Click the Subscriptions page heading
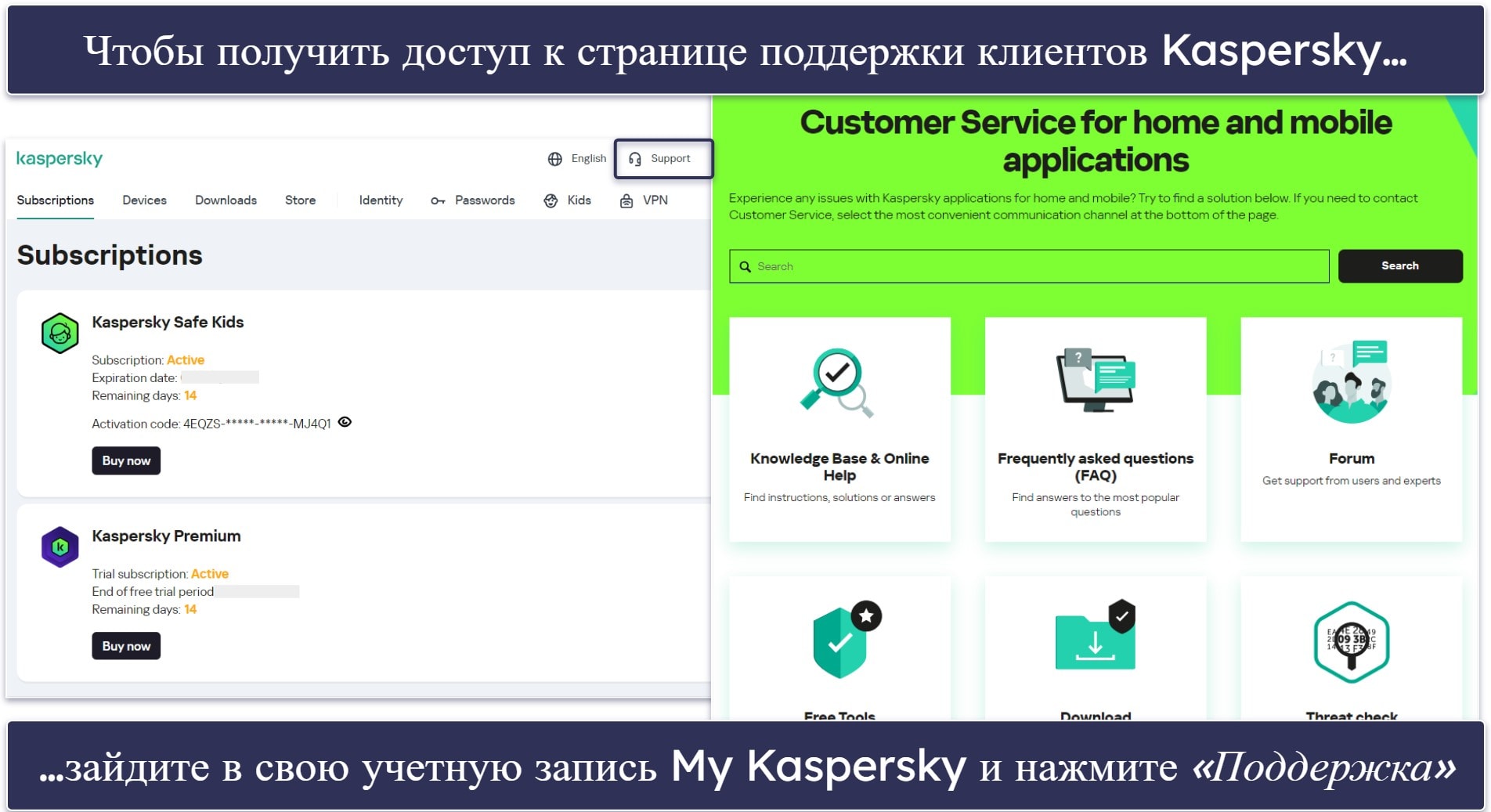The image size is (1491, 812). [110, 255]
